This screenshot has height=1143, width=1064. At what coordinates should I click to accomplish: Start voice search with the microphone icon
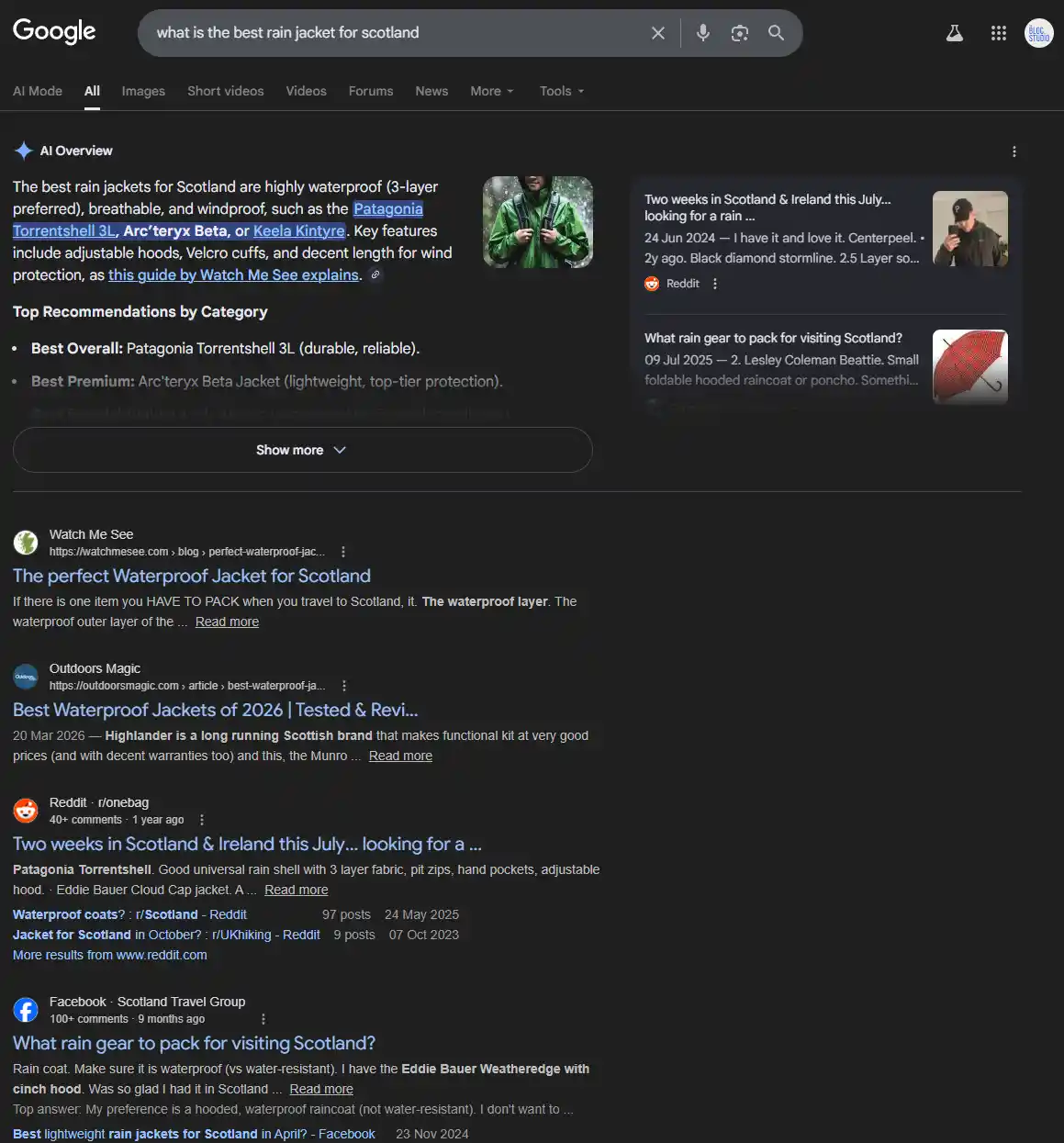point(702,33)
